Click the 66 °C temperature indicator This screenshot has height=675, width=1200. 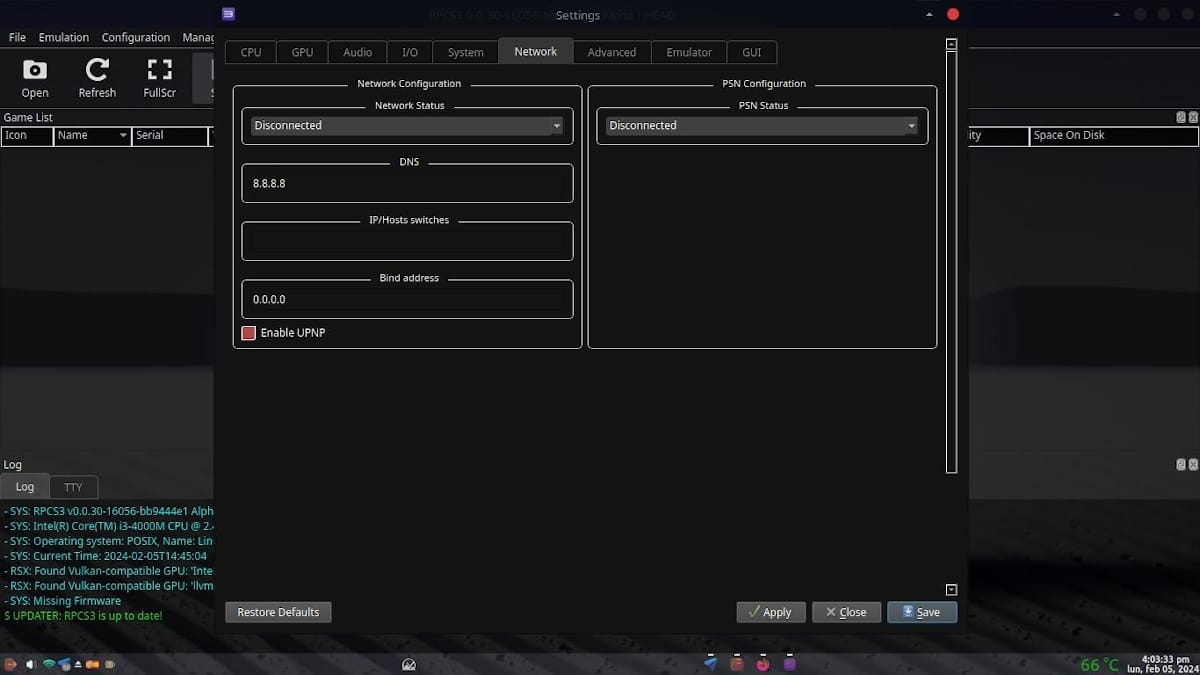click(1099, 665)
